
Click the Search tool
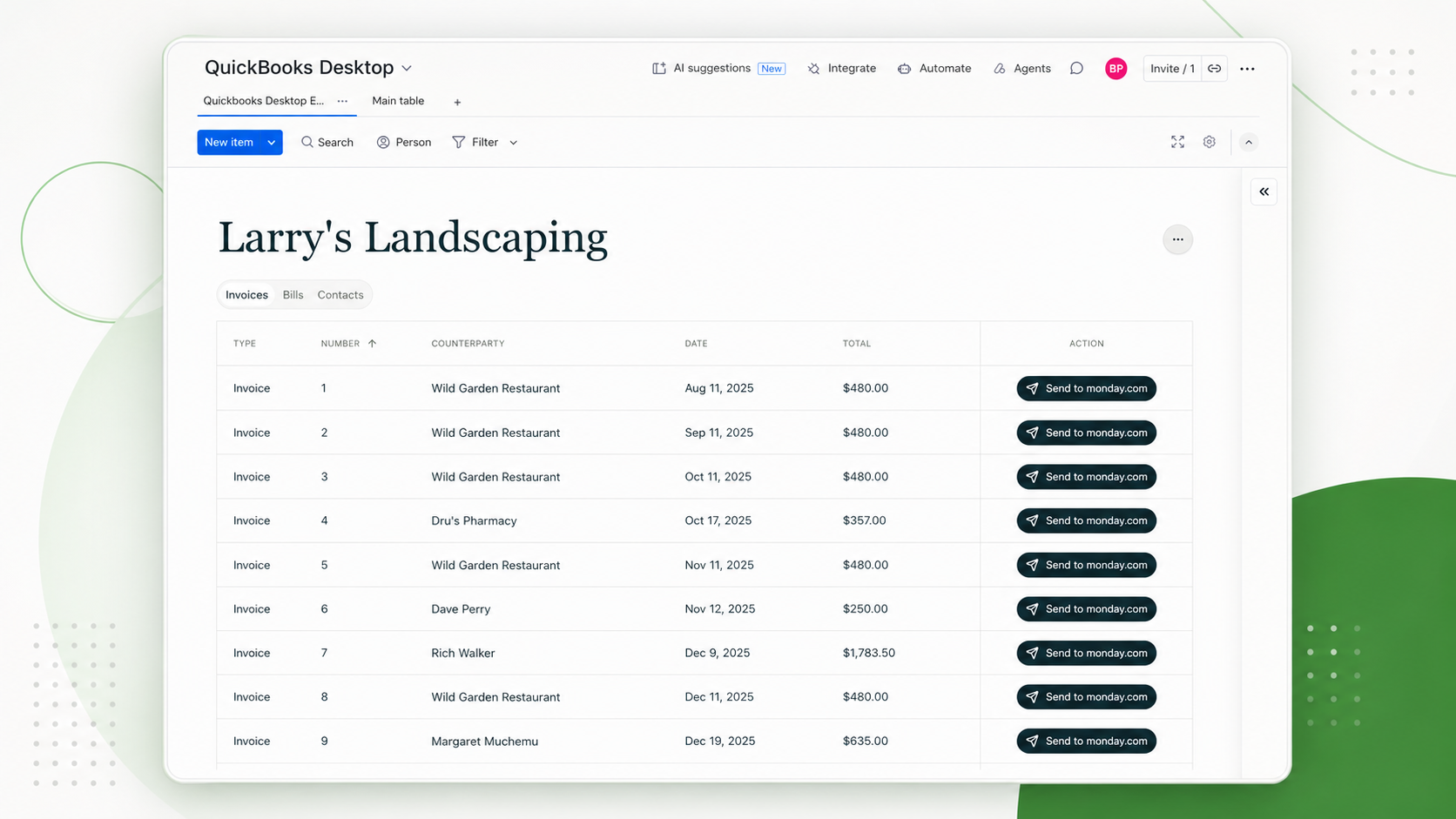pos(327,142)
